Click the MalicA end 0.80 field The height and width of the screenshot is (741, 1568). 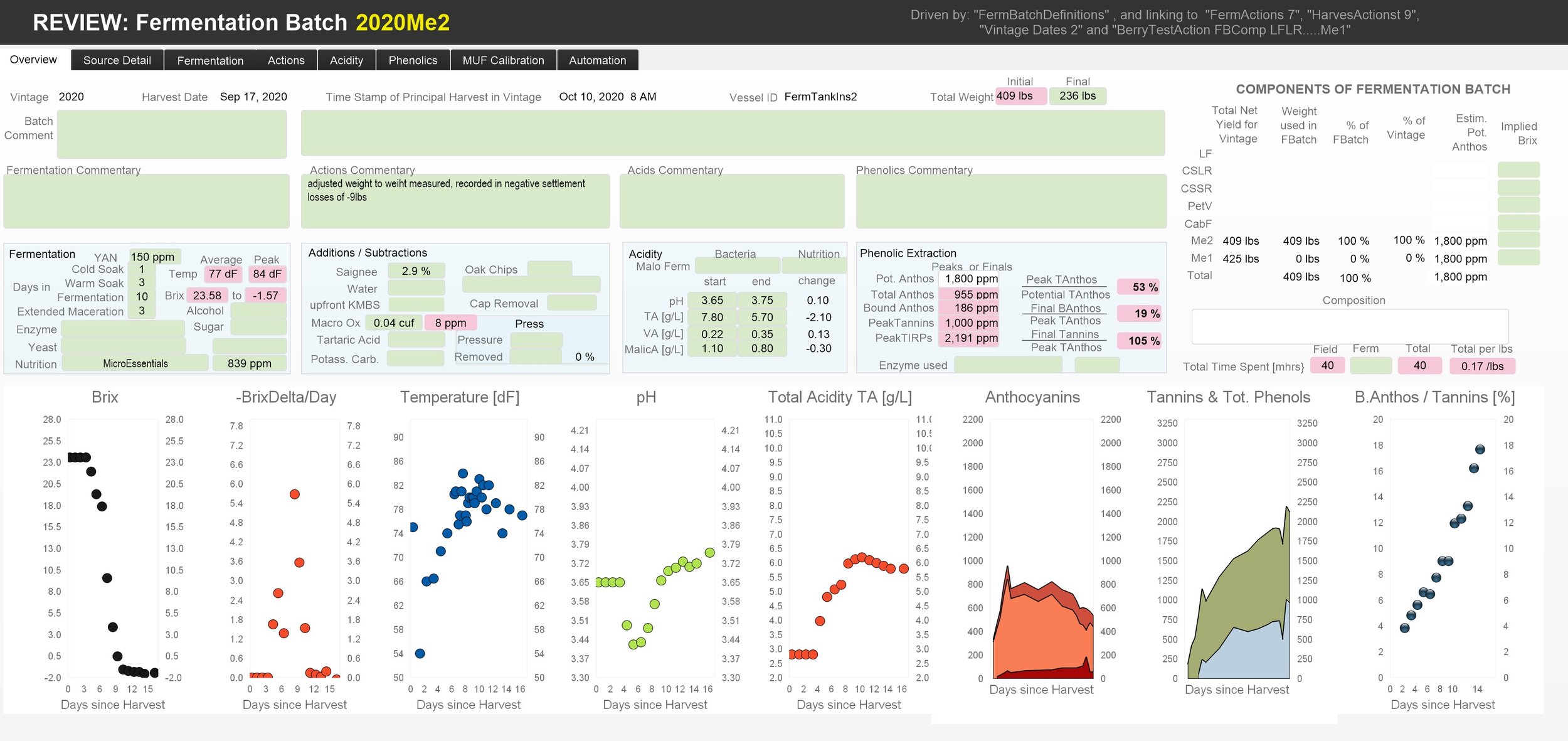(762, 348)
